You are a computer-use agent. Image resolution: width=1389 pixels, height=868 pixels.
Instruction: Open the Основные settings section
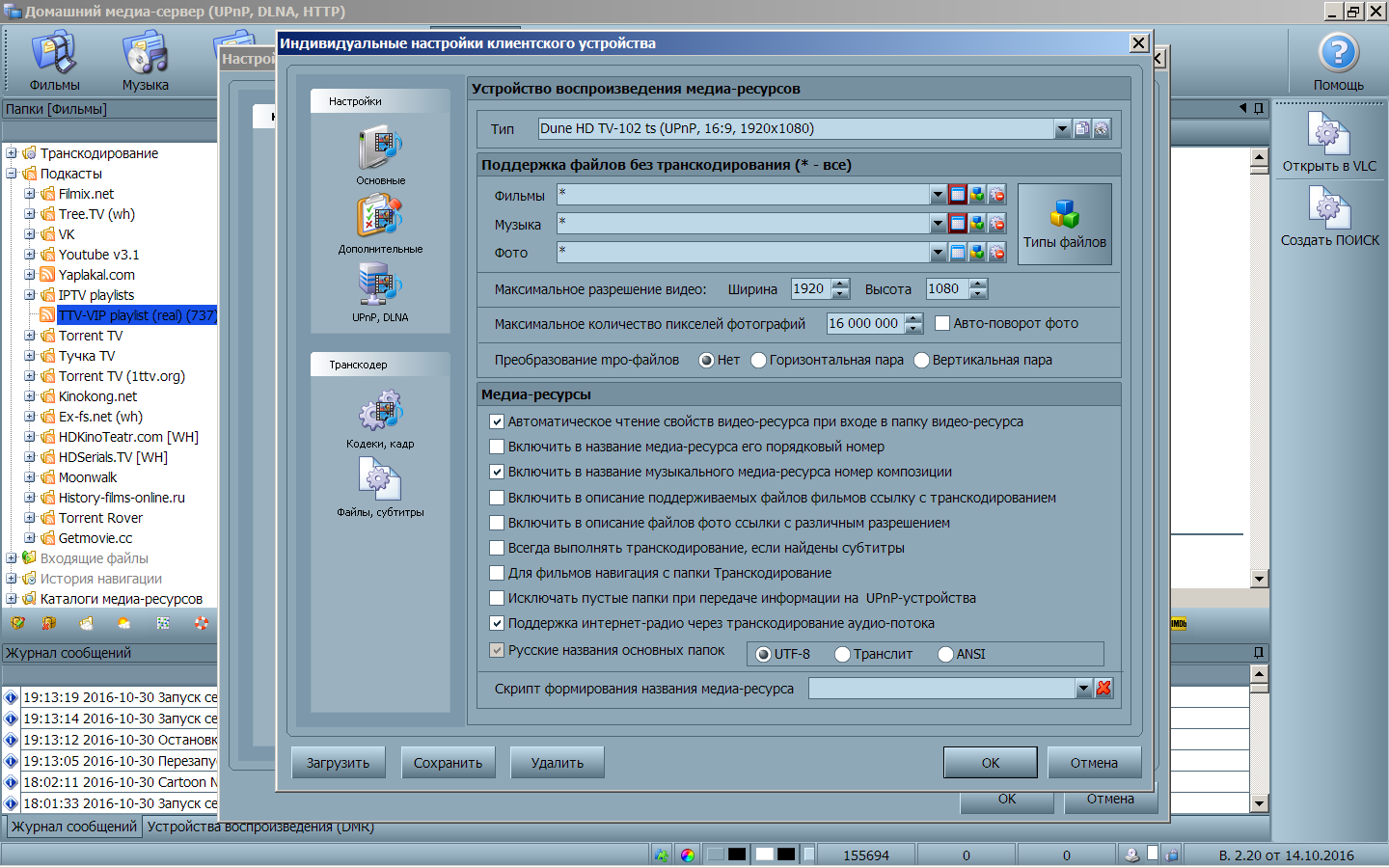pyautogui.click(x=380, y=153)
